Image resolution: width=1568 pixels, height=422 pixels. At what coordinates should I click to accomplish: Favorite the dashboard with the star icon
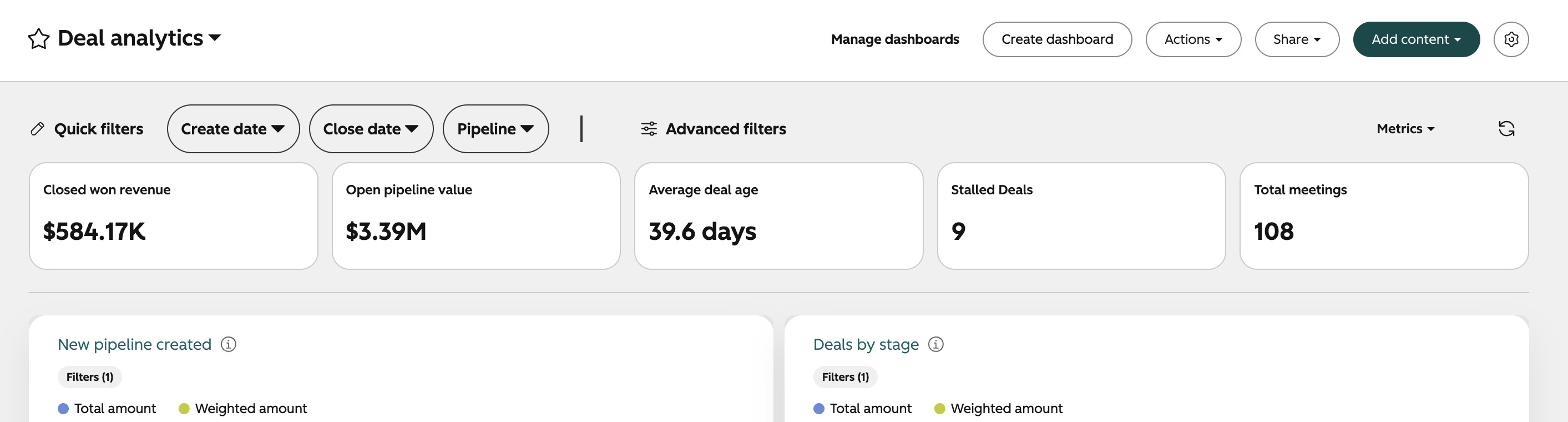[x=38, y=39]
